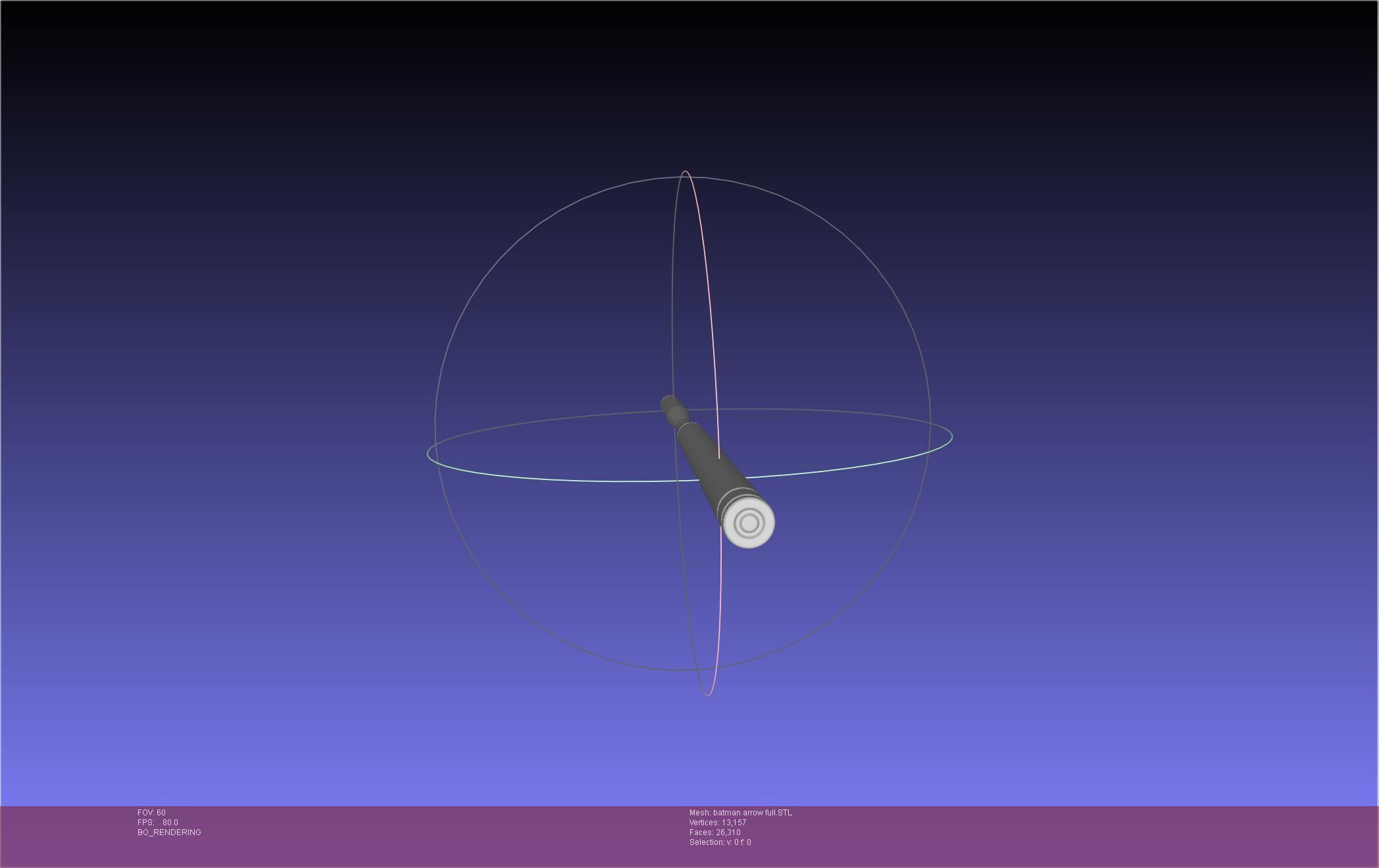Click the Mesh: batman arrow full.STL label
Viewport: 1379px width, 868px height.
click(x=740, y=813)
